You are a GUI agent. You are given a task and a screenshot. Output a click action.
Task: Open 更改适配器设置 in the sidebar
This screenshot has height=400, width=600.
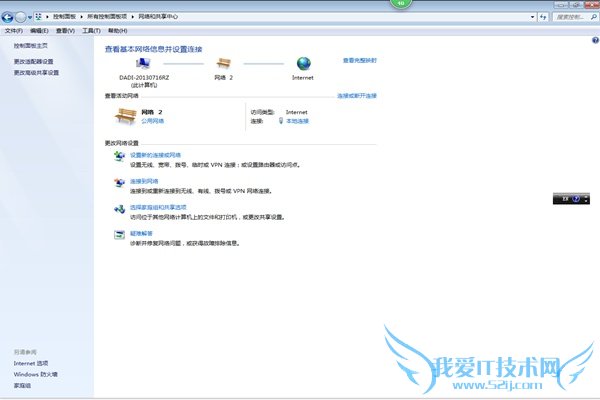point(33,61)
